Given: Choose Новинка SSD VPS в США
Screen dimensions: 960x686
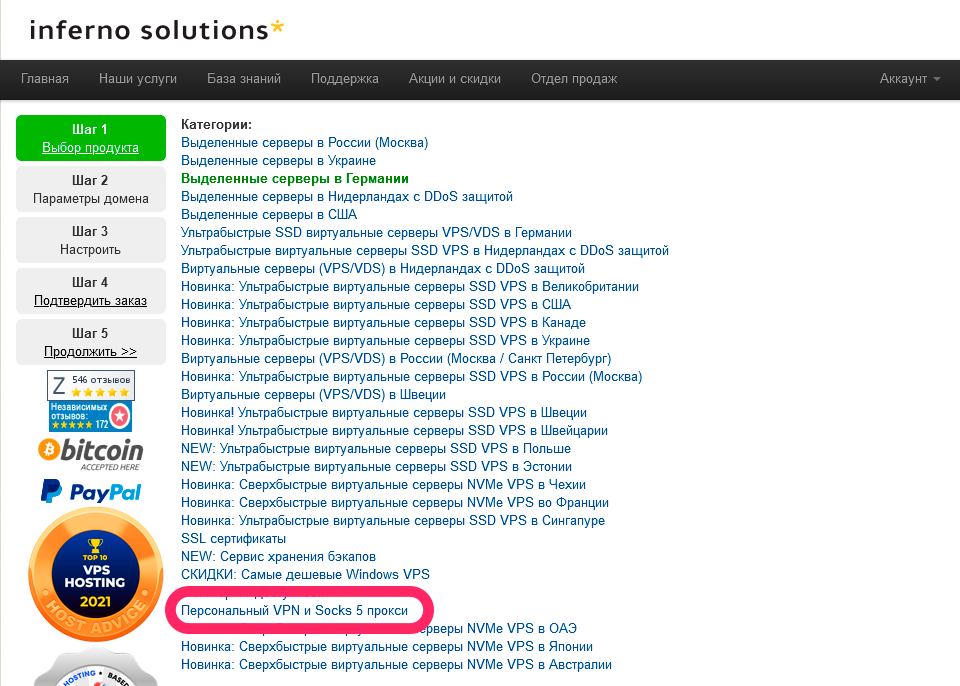Looking at the screenshot, I should click(376, 304).
